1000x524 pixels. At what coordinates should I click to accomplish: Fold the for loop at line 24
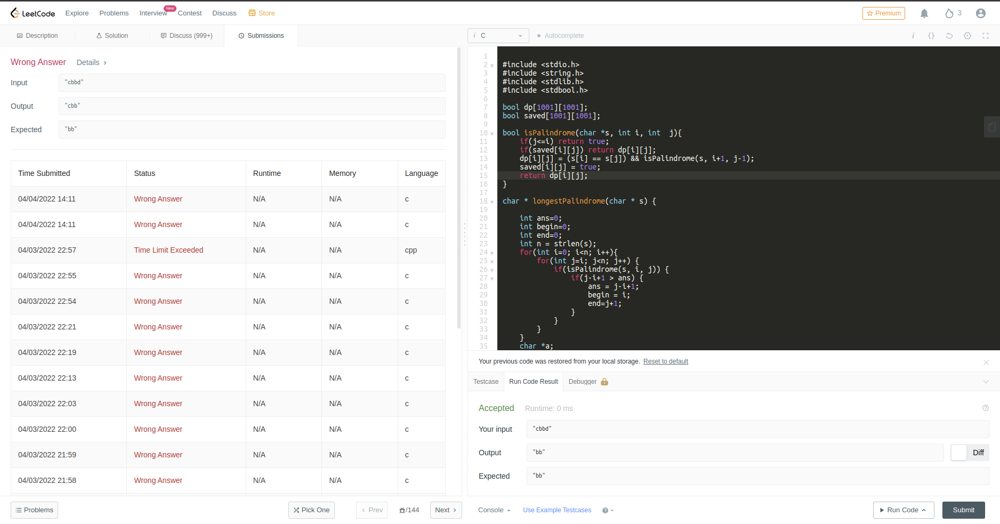pos(492,253)
